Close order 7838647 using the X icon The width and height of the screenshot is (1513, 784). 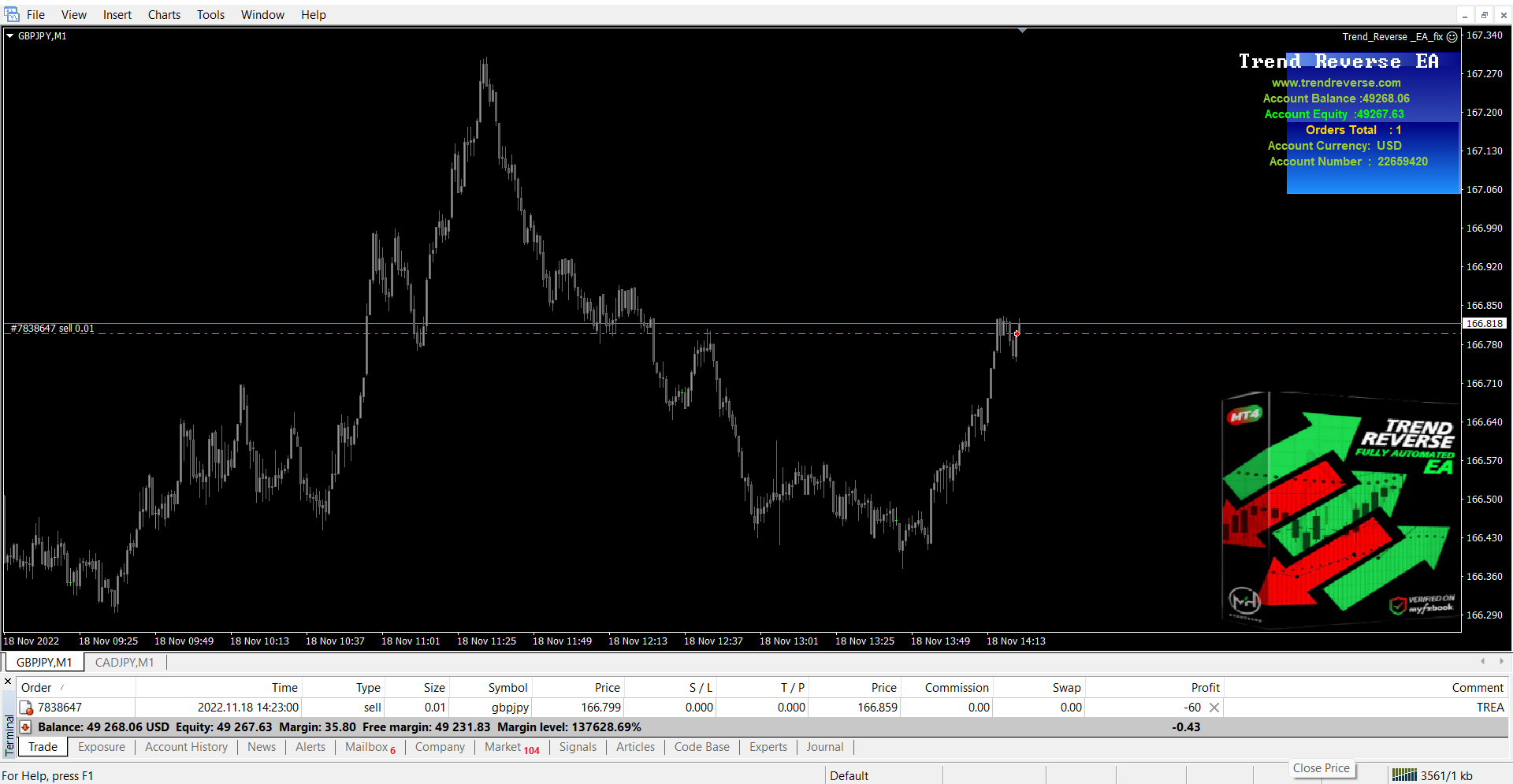1214,708
